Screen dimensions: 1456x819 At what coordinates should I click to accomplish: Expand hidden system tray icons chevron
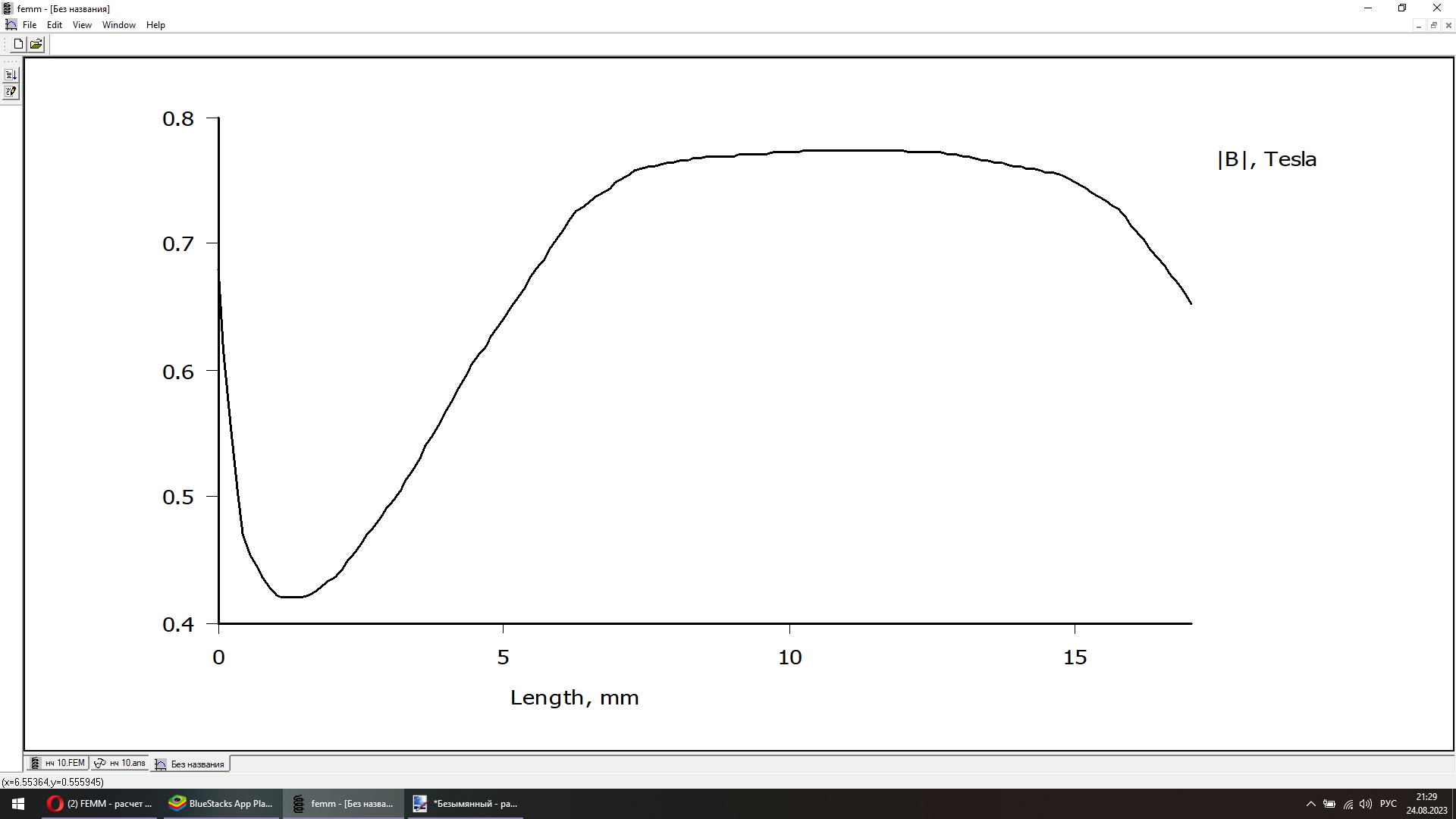[1310, 804]
